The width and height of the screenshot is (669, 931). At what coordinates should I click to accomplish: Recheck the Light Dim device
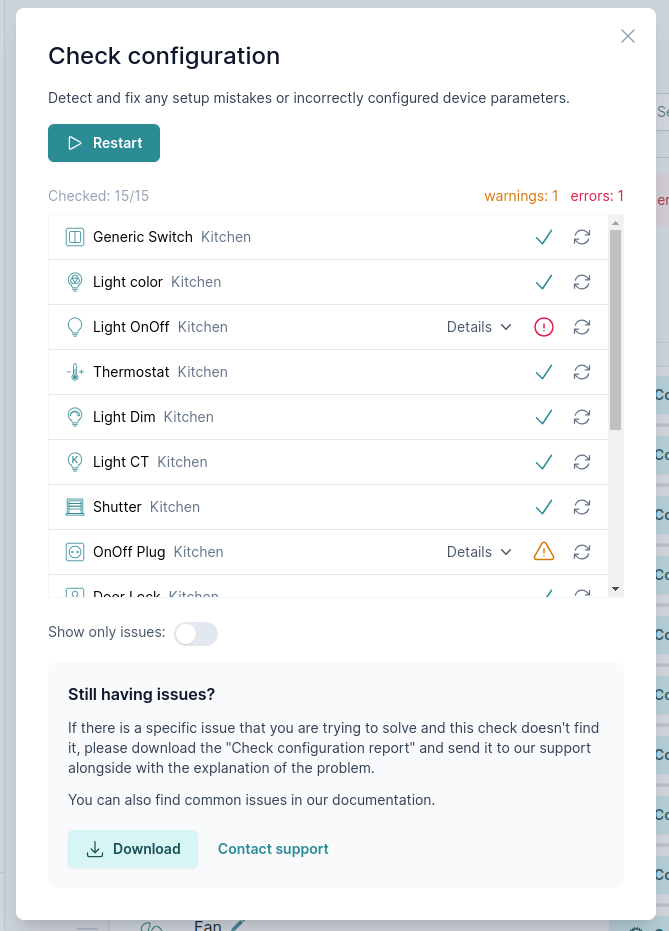[582, 417]
